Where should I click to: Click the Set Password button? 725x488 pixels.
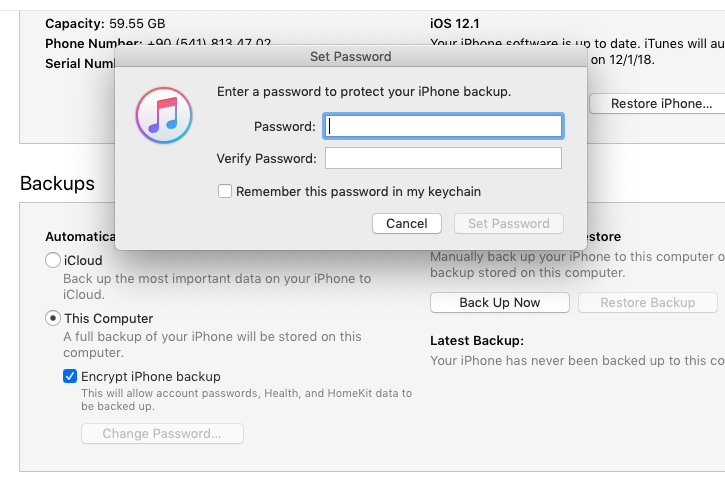[508, 224]
